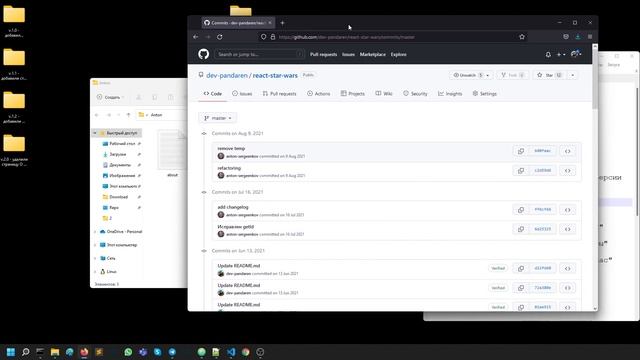Select Загрузки in File Explorer sidebar

[x=118, y=154]
